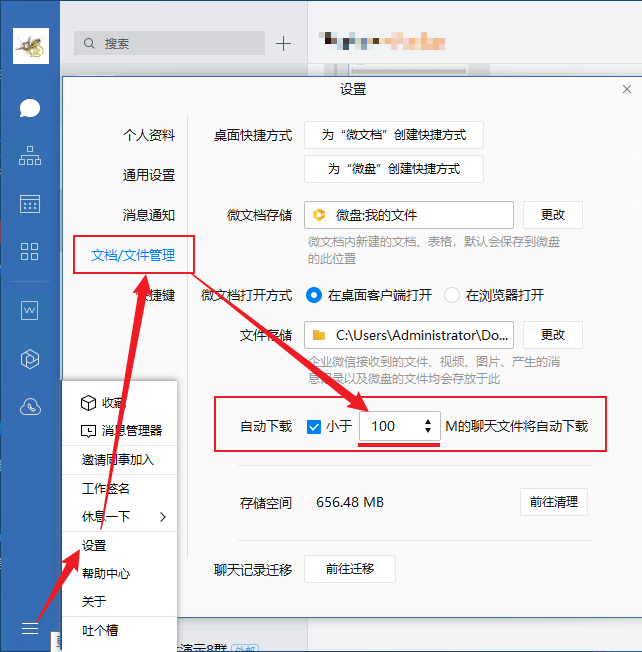Expand the 休息一下 submenu

tap(119, 516)
